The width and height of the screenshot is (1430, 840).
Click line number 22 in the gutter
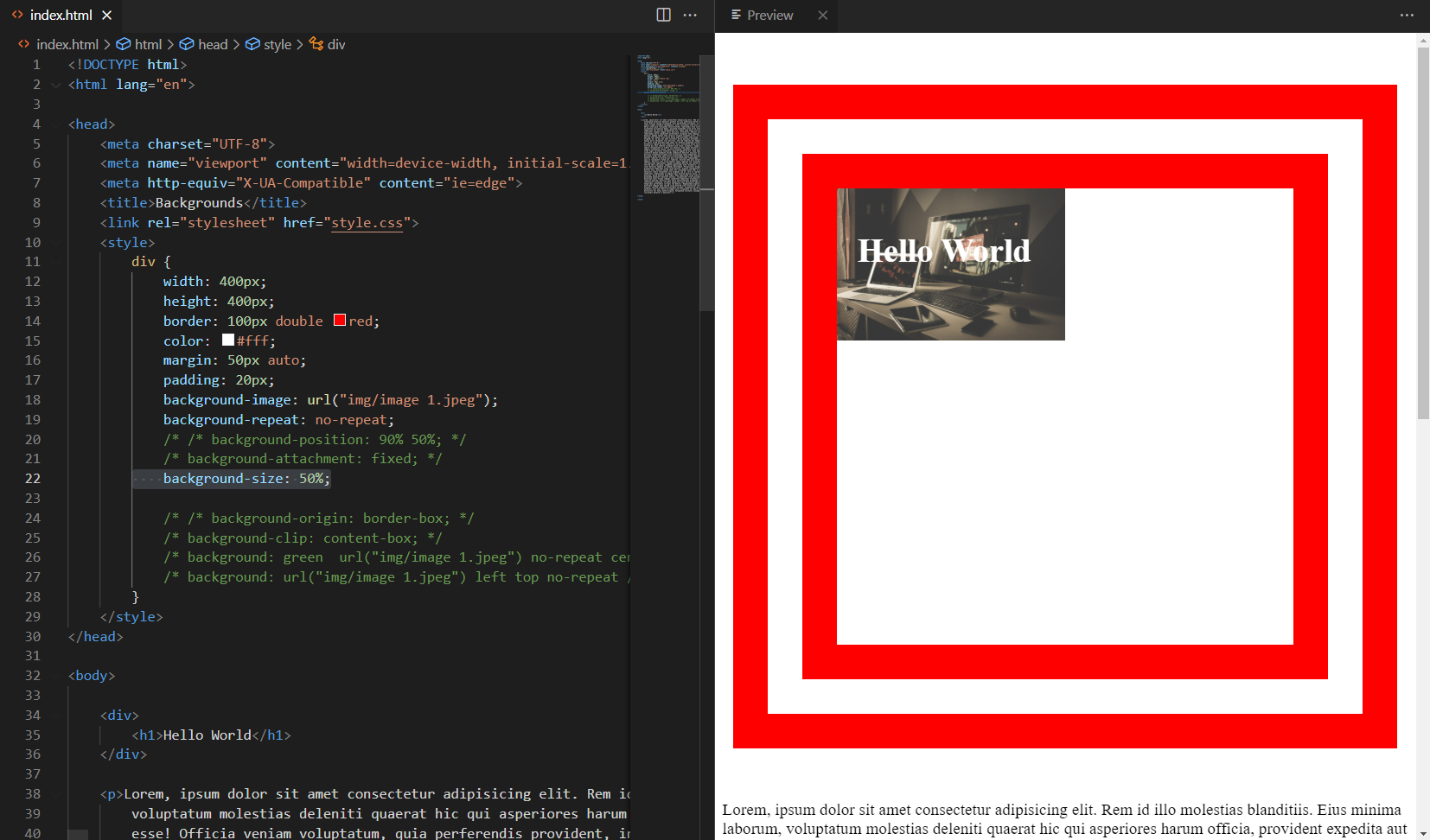coord(33,478)
